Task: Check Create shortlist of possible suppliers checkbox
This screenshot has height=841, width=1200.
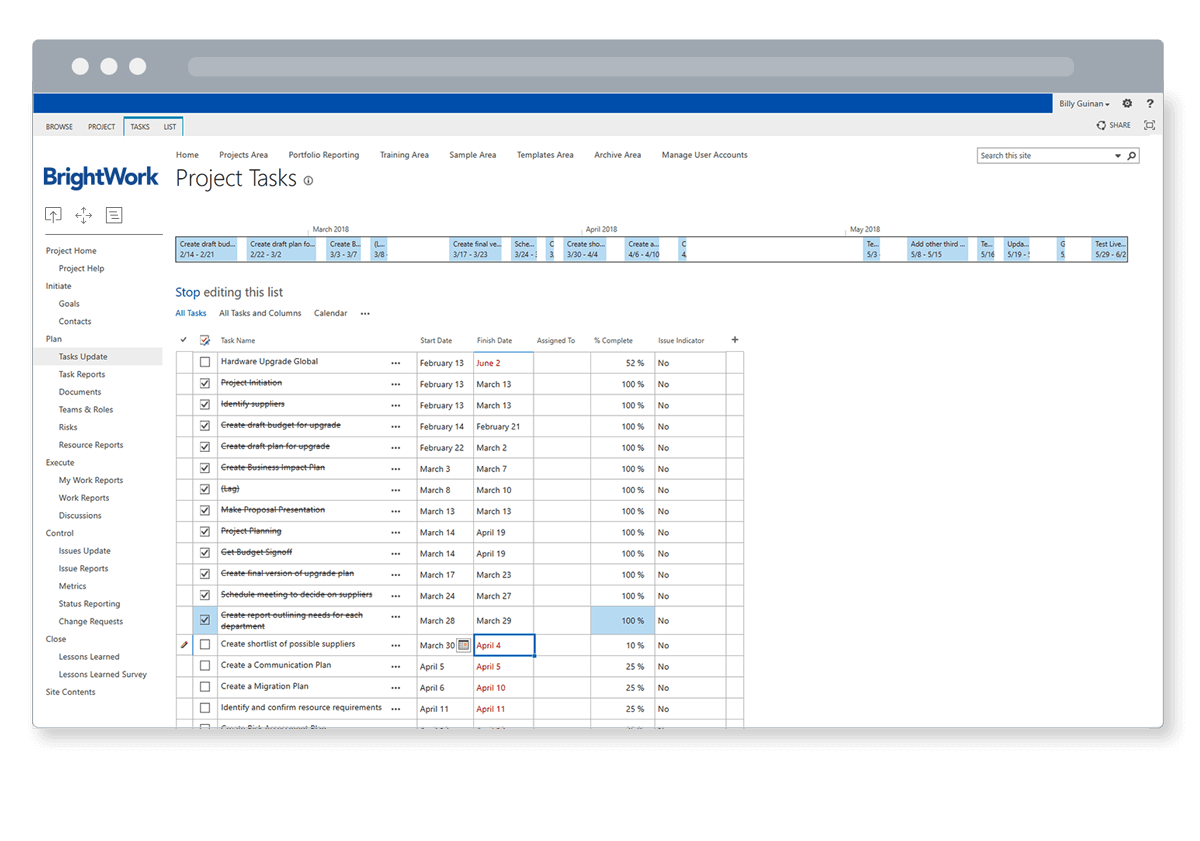Action: click(x=205, y=645)
